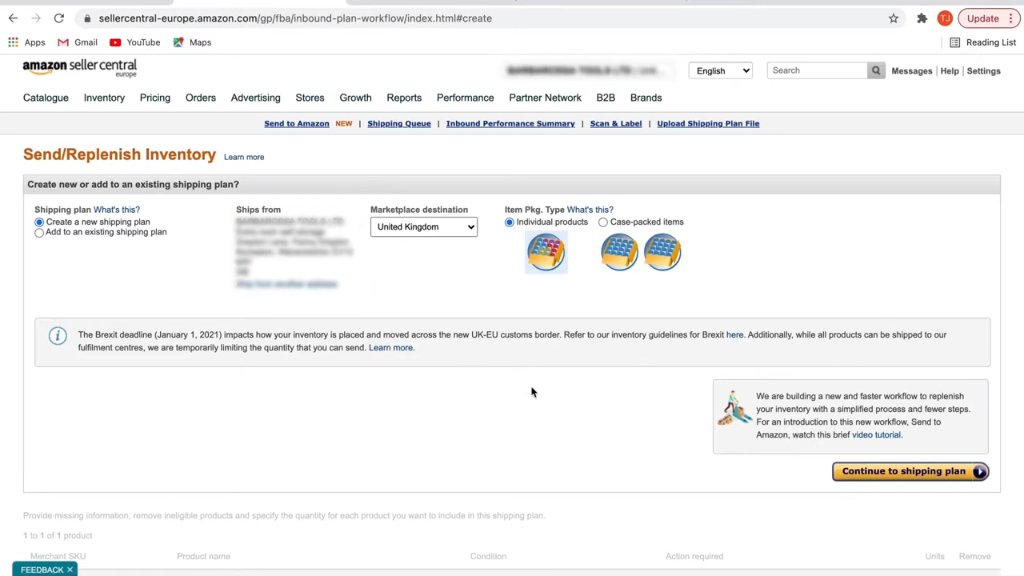Image resolution: width=1024 pixels, height=576 pixels.
Task: Click into the Seller Central search field
Action: (817, 71)
